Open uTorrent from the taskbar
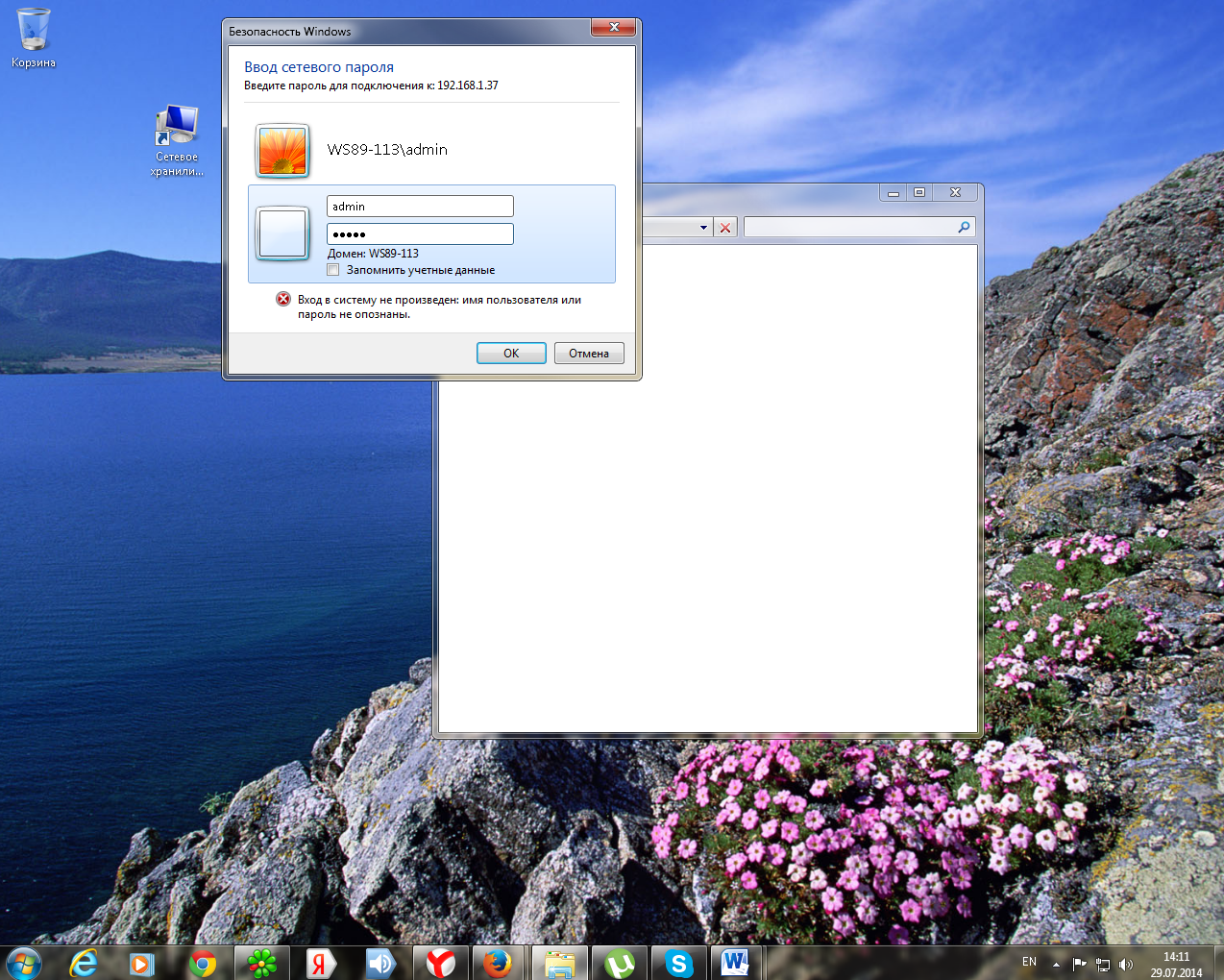1224x980 pixels. [620, 963]
